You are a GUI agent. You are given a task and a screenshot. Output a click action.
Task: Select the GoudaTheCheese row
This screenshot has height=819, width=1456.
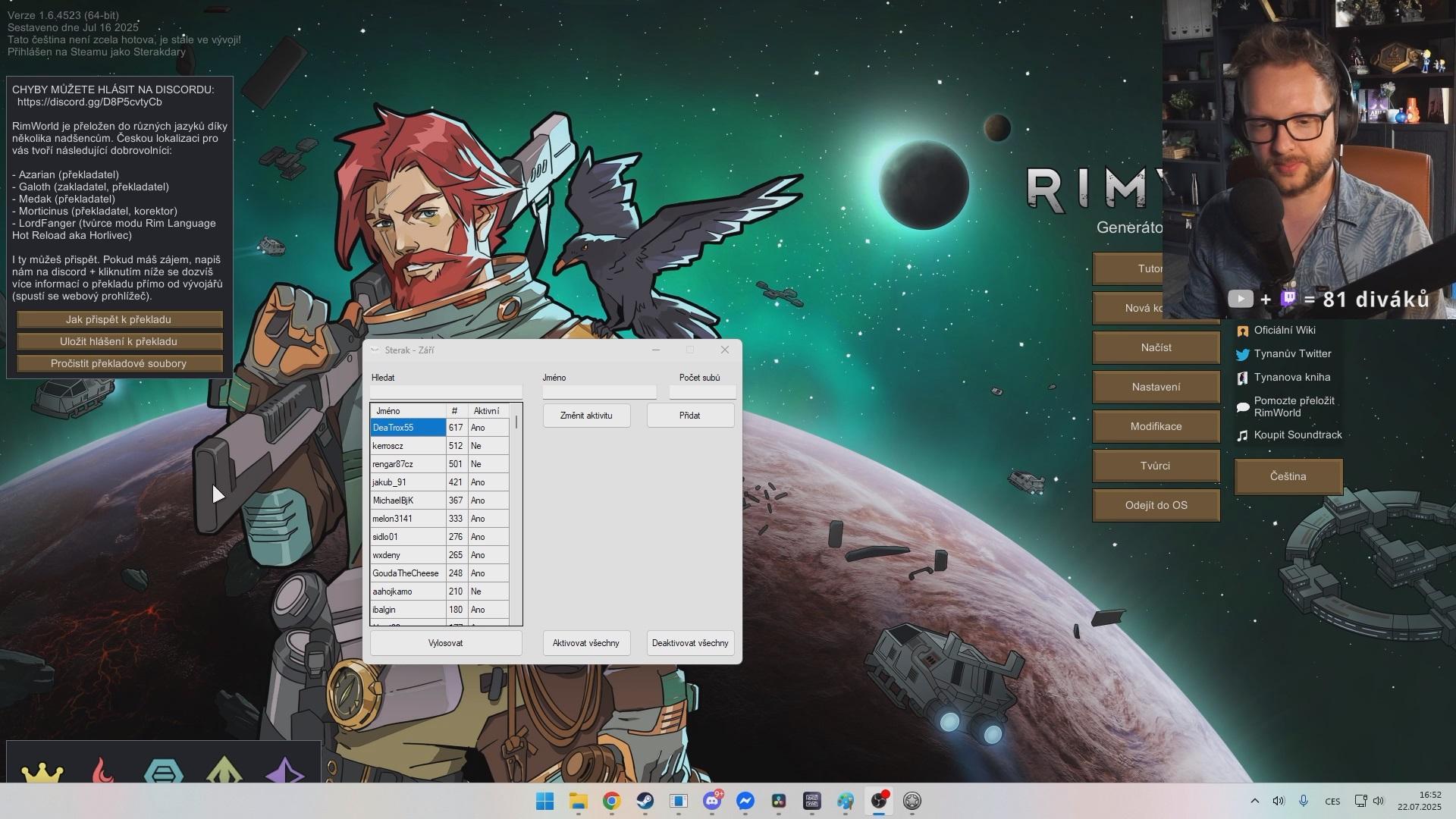[440, 573]
